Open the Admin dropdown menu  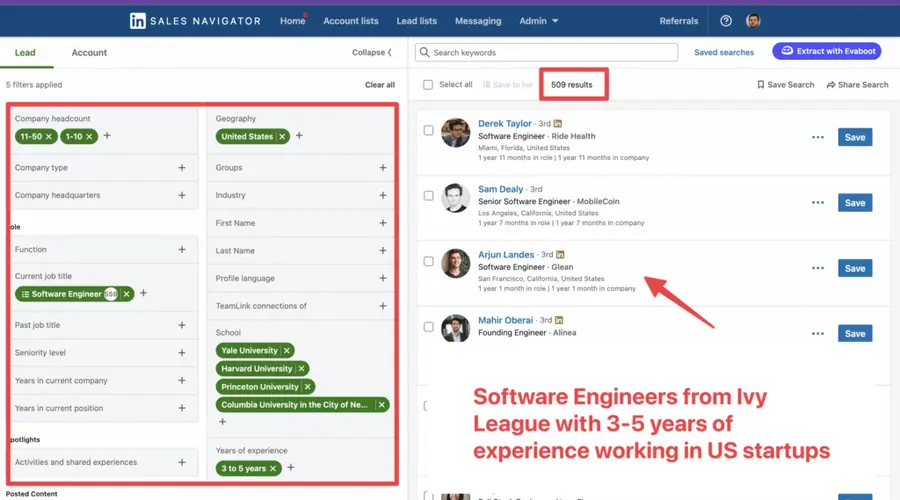[x=538, y=21]
